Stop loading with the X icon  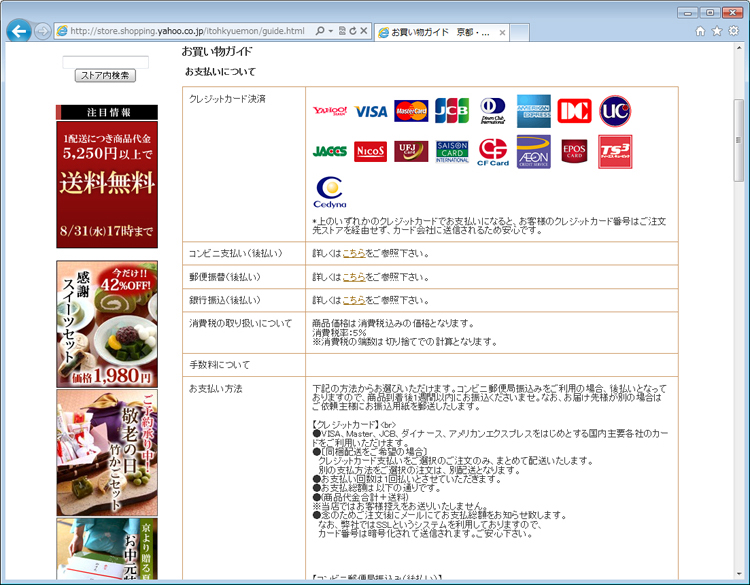click(364, 31)
